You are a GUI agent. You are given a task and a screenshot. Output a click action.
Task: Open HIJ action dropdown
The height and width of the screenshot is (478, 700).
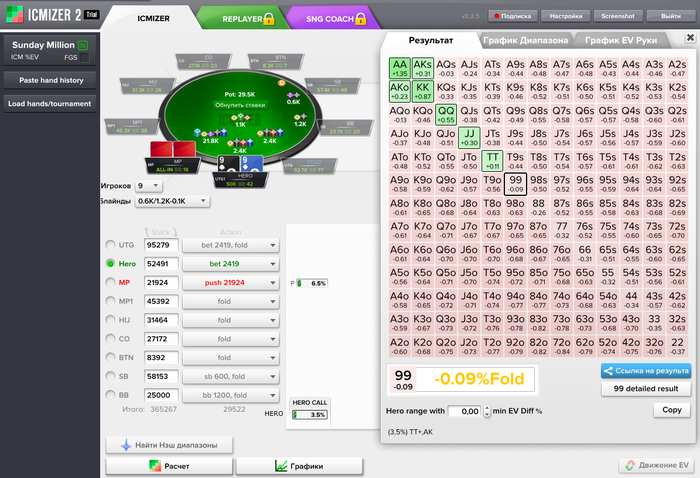(231, 320)
